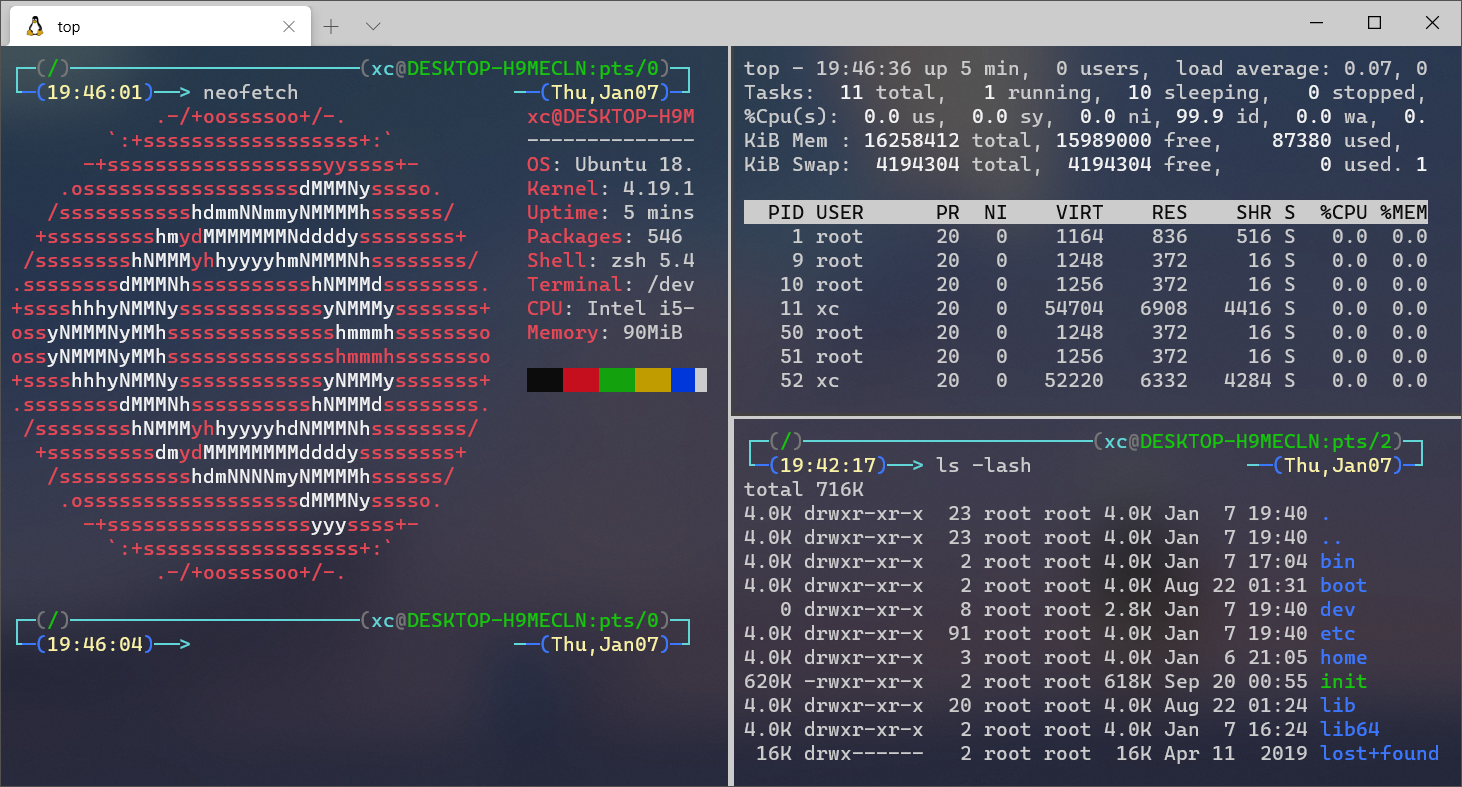Click the '19:46:01' timestamp in left pane
The height and width of the screenshot is (787, 1462).
pyautogui.click(x=95, y=93)
